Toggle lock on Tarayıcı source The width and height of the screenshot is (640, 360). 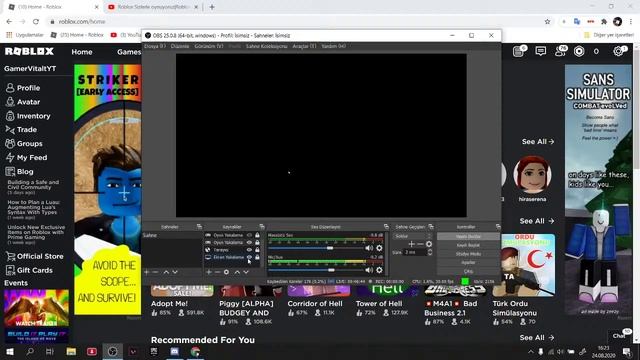[x=257, y=250]
